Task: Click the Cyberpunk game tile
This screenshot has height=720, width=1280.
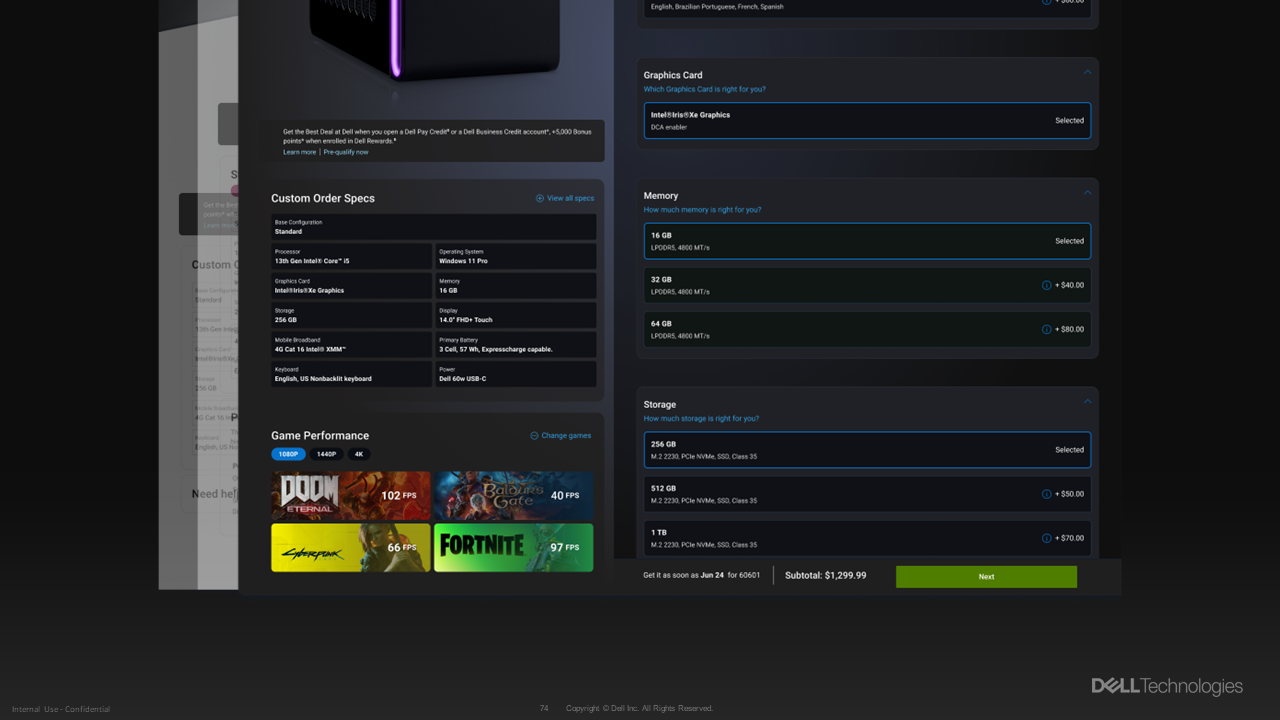Action: coord(351,548)
